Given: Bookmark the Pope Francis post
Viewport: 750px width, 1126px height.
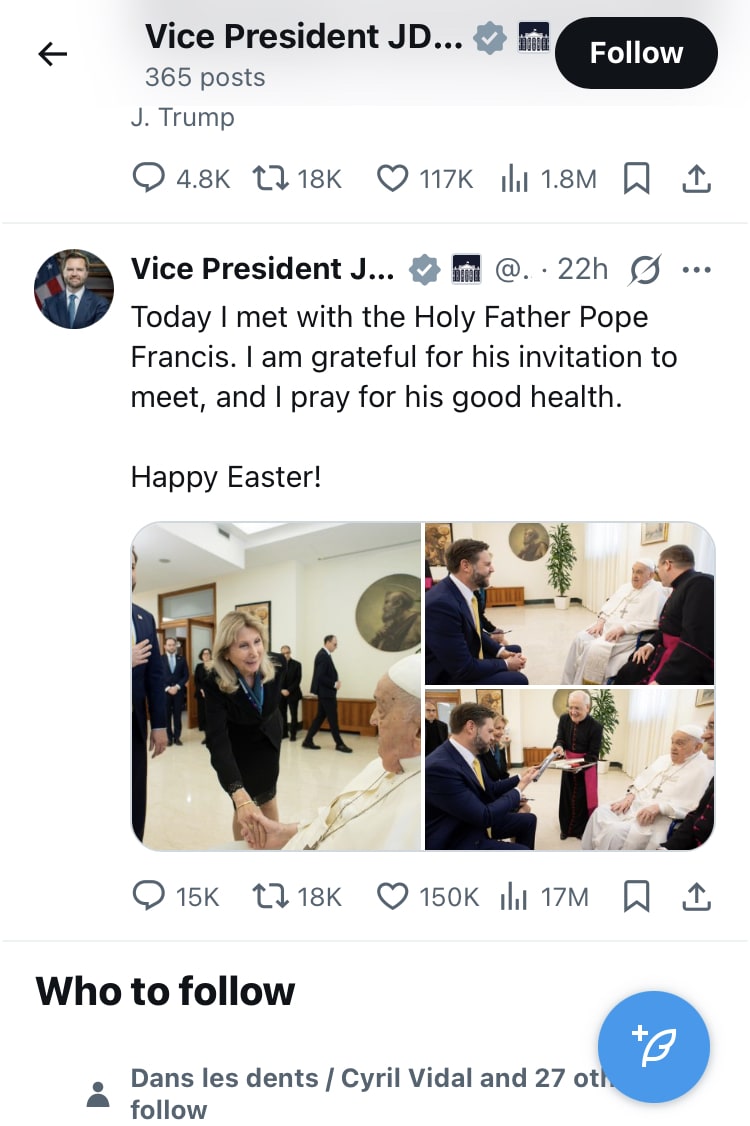Looking at the screenshot, I should point(636,897).
